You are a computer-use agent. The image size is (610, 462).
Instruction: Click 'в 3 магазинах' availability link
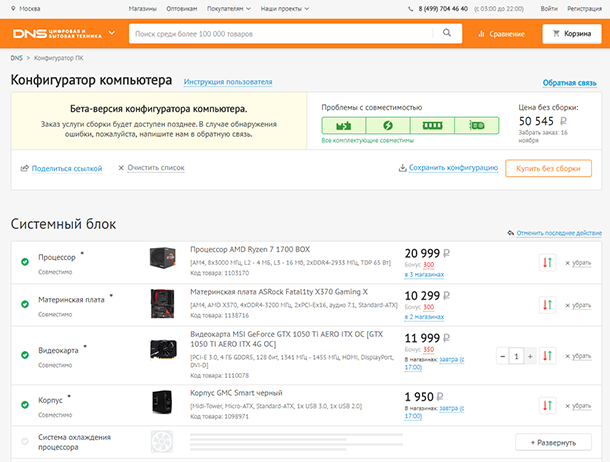[424, 275]
